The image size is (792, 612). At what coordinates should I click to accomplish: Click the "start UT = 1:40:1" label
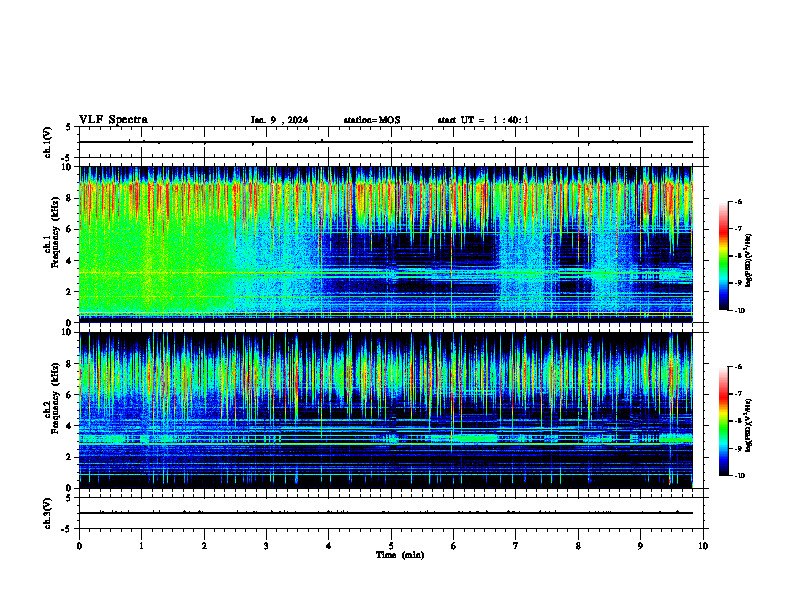point(483,120)
